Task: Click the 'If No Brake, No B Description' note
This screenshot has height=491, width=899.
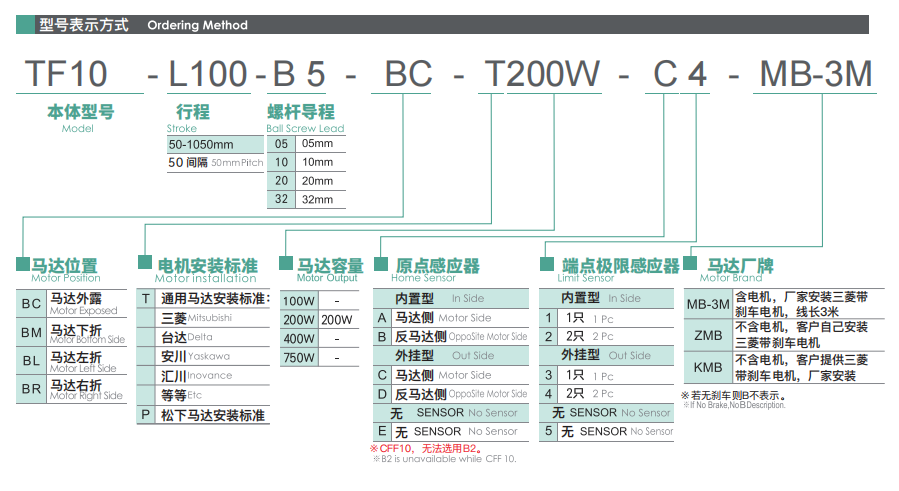Action: click(x=735, y=405)
